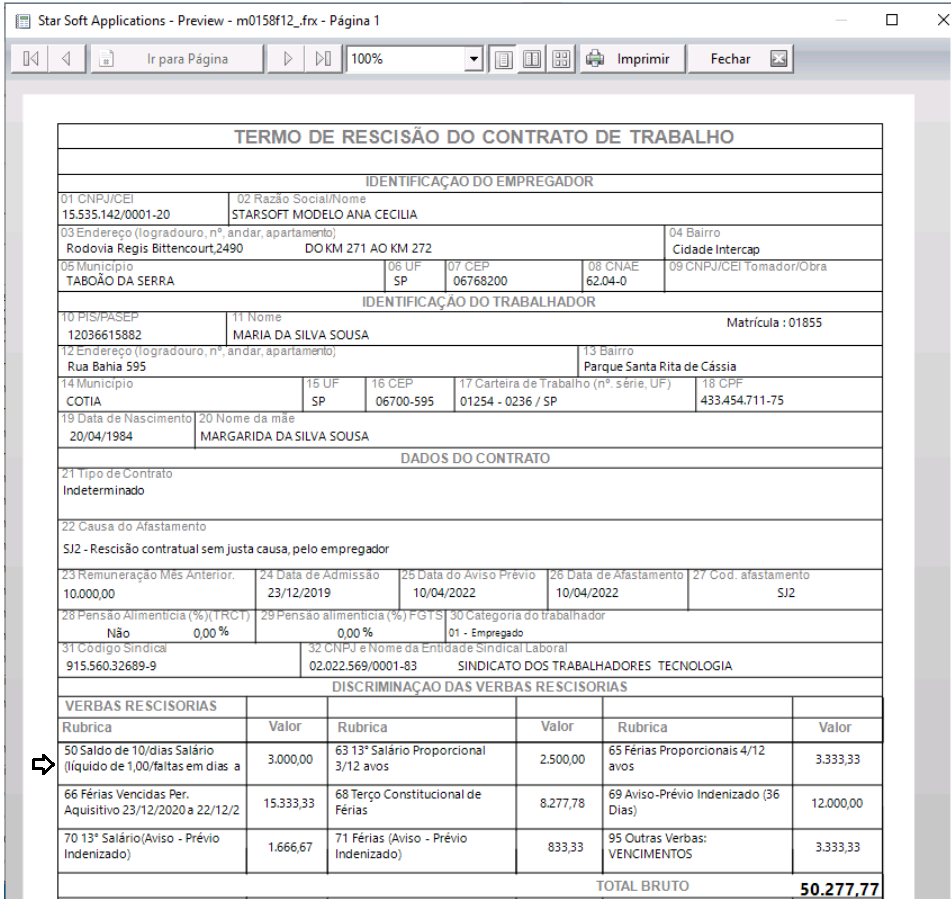Viewport: 951px width, 901px height.
Task: Click 66 Férias Vencidas Per. Aquisitivo
Action: (x=152, y=802)
